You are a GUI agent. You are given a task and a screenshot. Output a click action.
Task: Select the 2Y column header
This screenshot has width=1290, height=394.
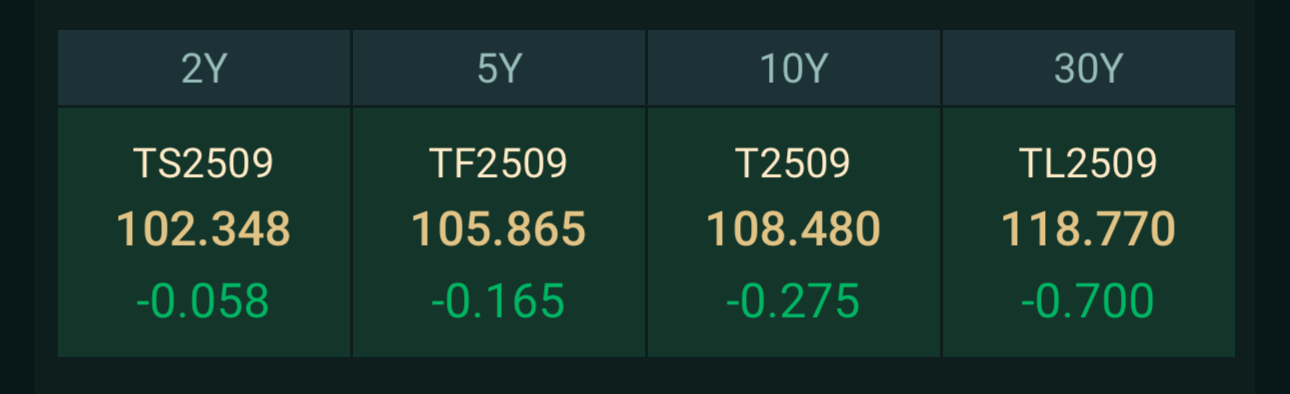tap(204, 68)
